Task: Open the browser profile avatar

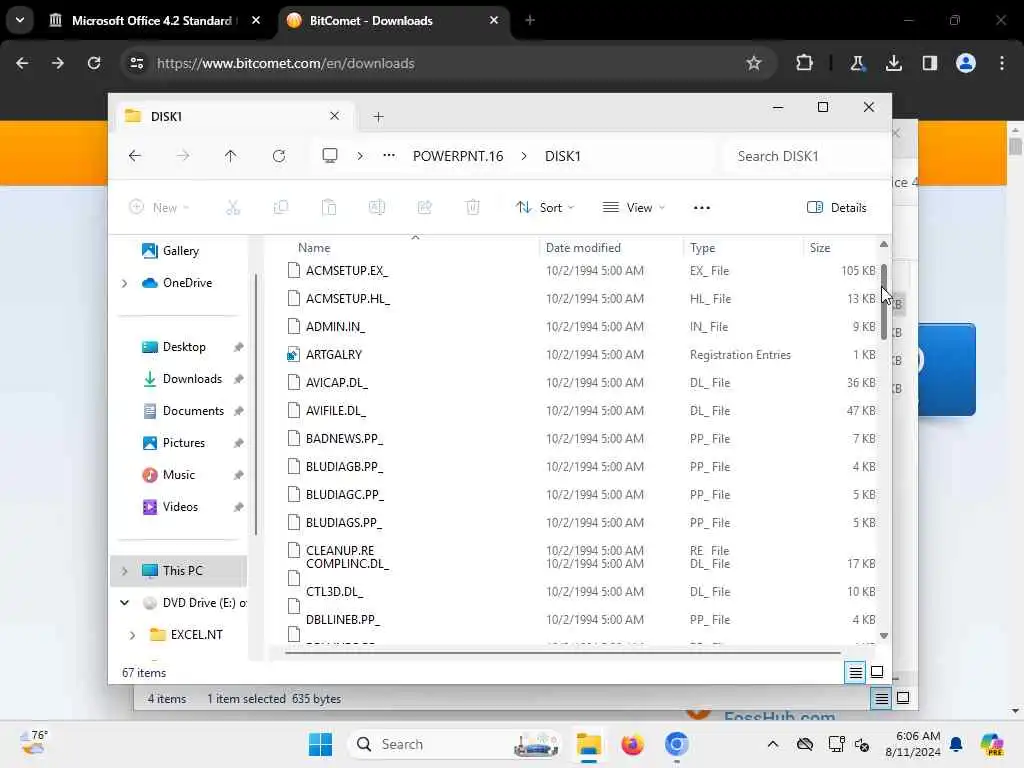Action: coord(966,63)
